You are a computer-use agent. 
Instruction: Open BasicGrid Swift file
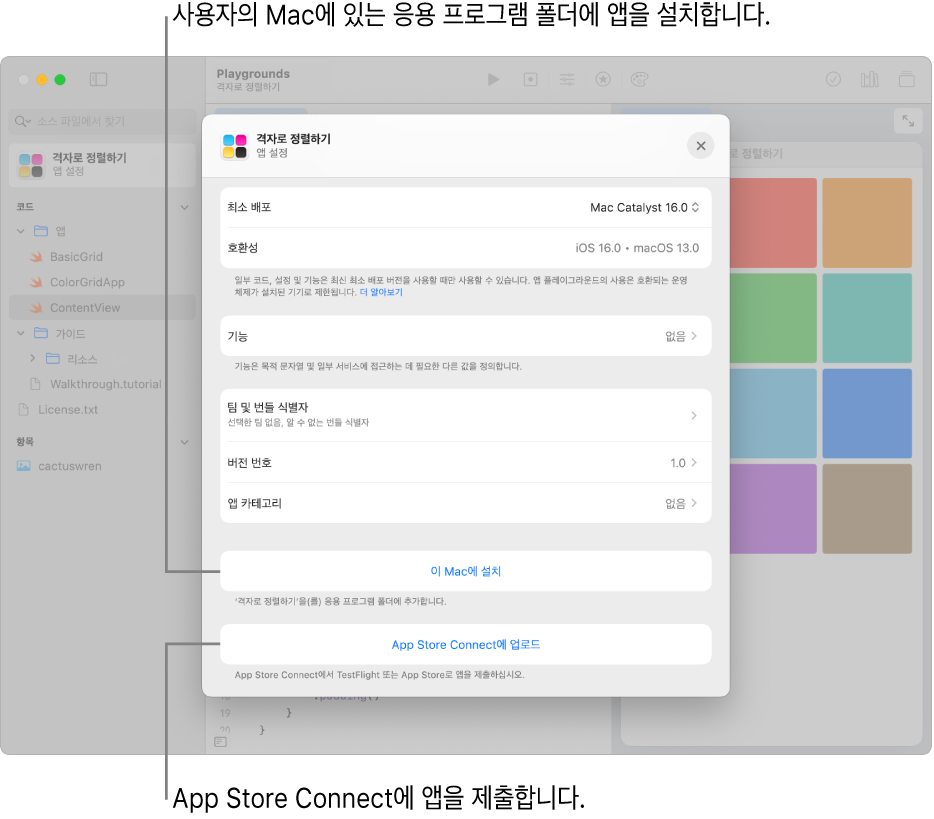(x=76, y=257)
